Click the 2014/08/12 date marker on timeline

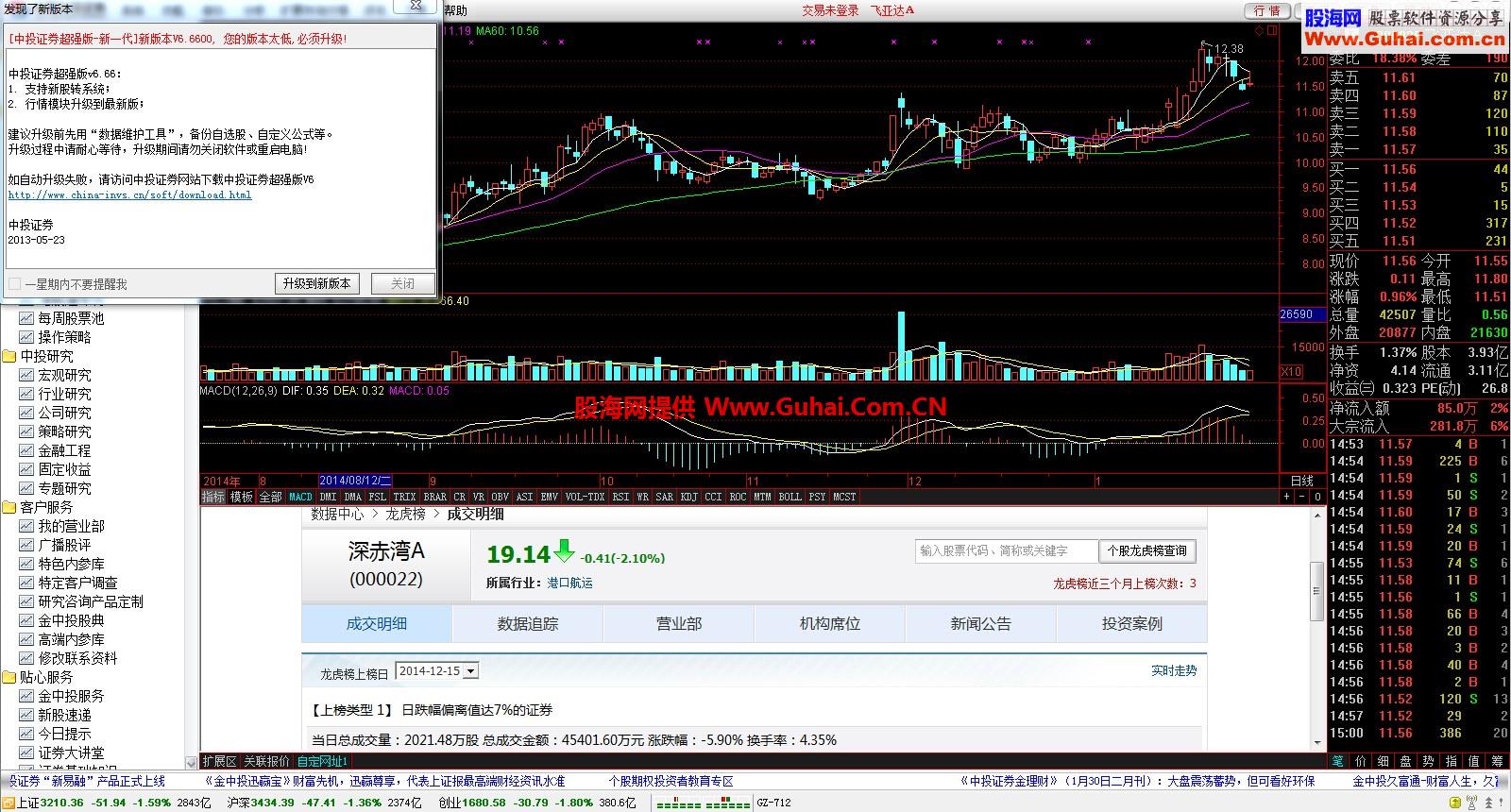click(x=356, y=481)
